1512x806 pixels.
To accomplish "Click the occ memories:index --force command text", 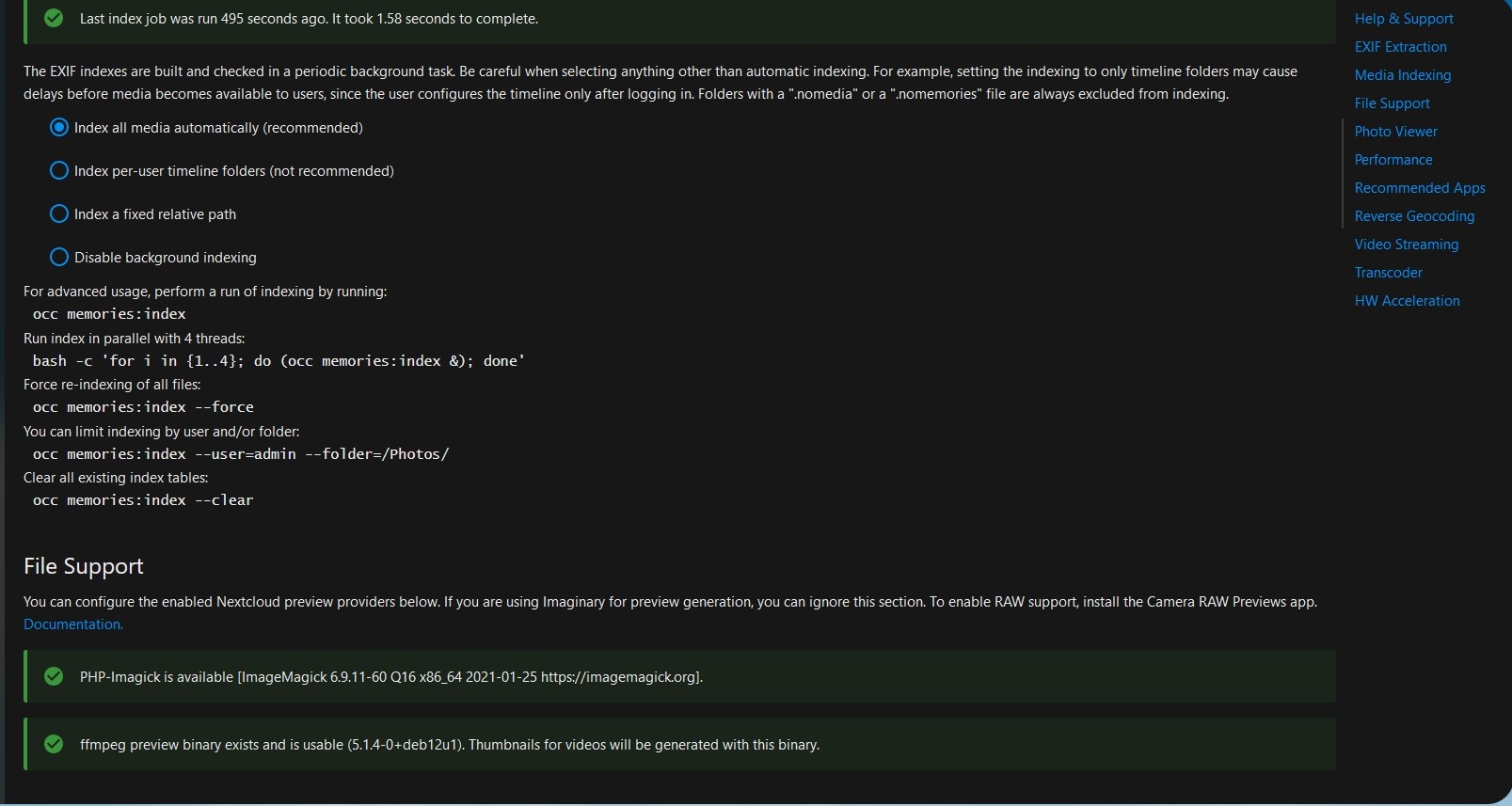I will (143, 406).
